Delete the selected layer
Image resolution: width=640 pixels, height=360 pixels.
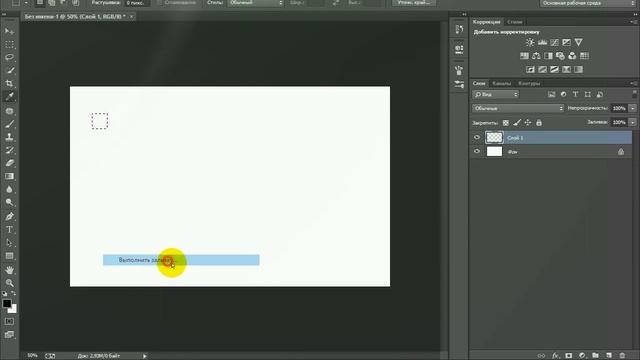point(622,356)
